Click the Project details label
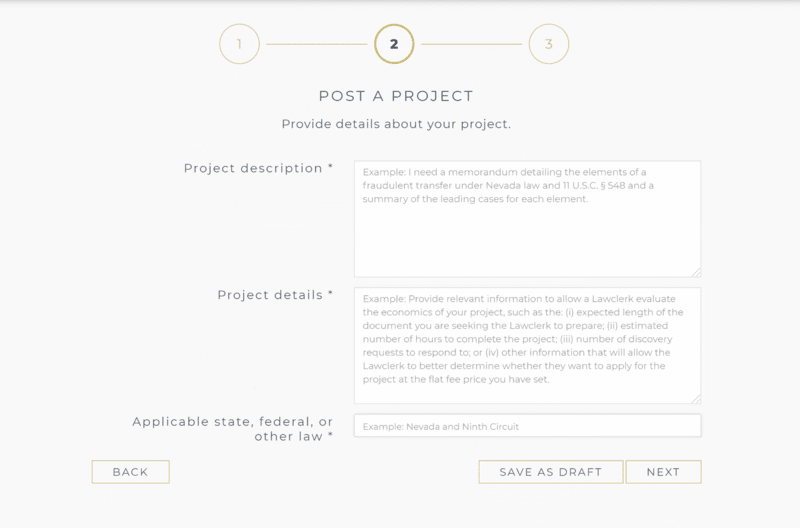800x528 pixels. [275, 295]
